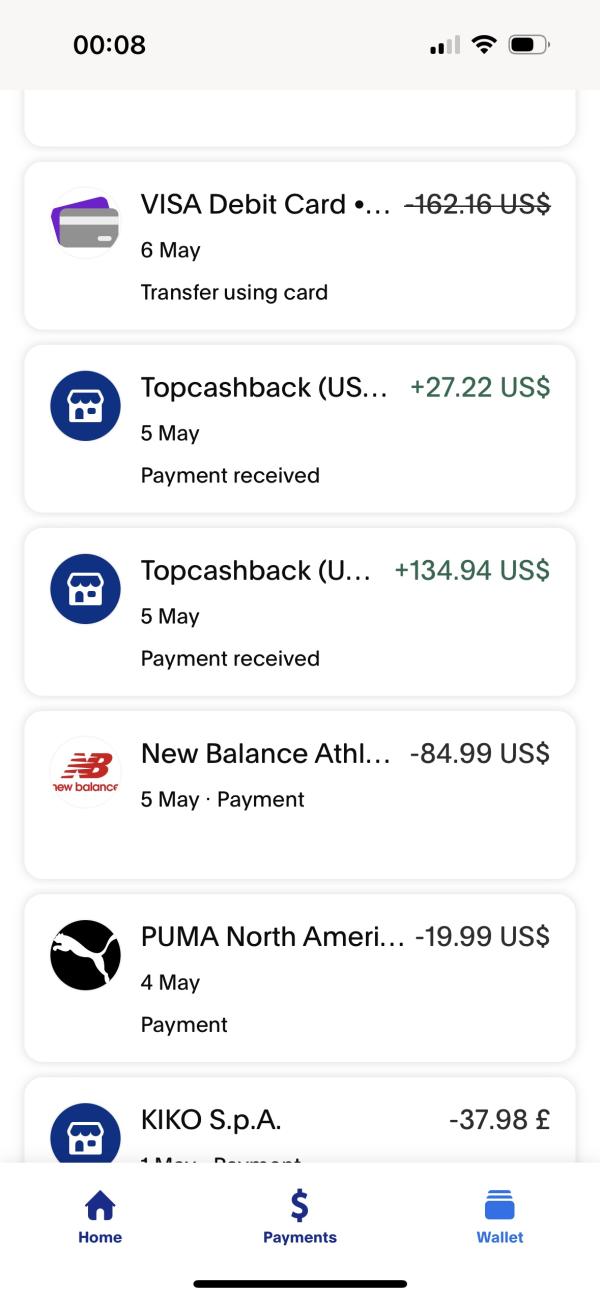Open the Wallet tab label

pyautogui.click(x=500, y=1237)
